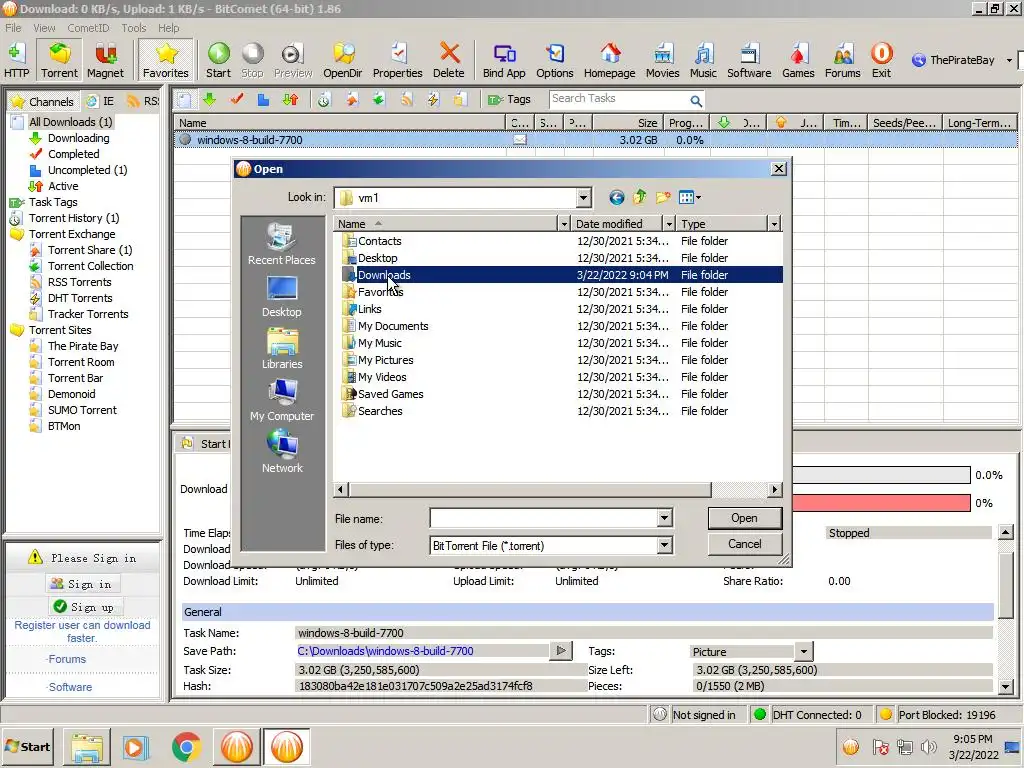
Task: Select Recent Places in dialog sidebar
Action: (x=281, y=244)
